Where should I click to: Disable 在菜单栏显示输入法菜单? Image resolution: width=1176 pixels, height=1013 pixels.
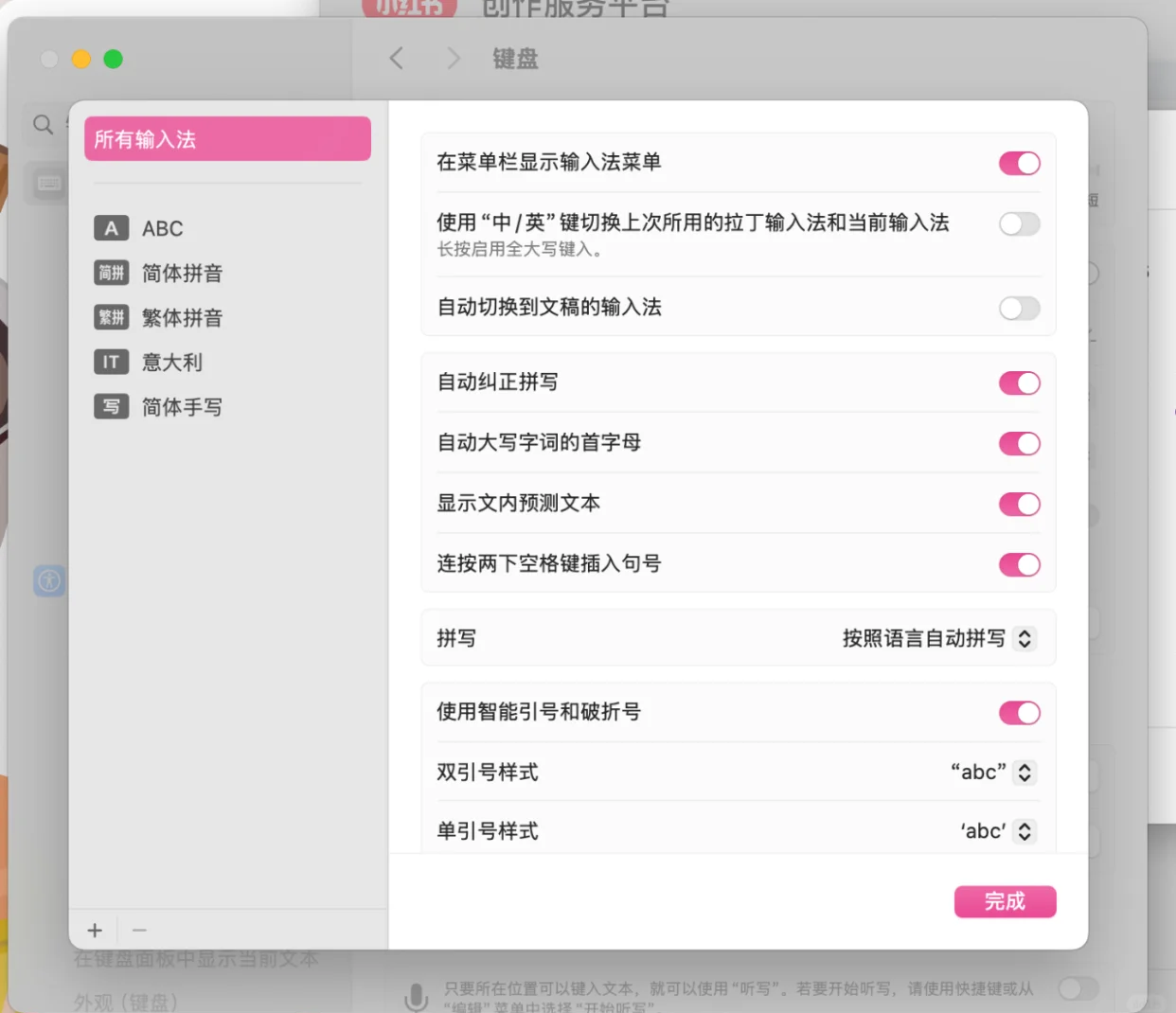pos(1019,163)
